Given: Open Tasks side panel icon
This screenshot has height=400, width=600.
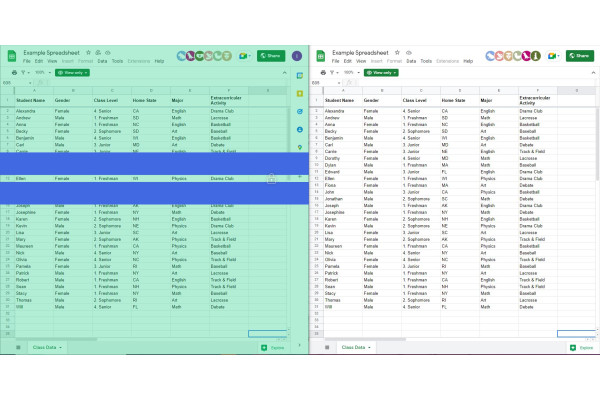Looking at the screenshot, I should point(300,111).
